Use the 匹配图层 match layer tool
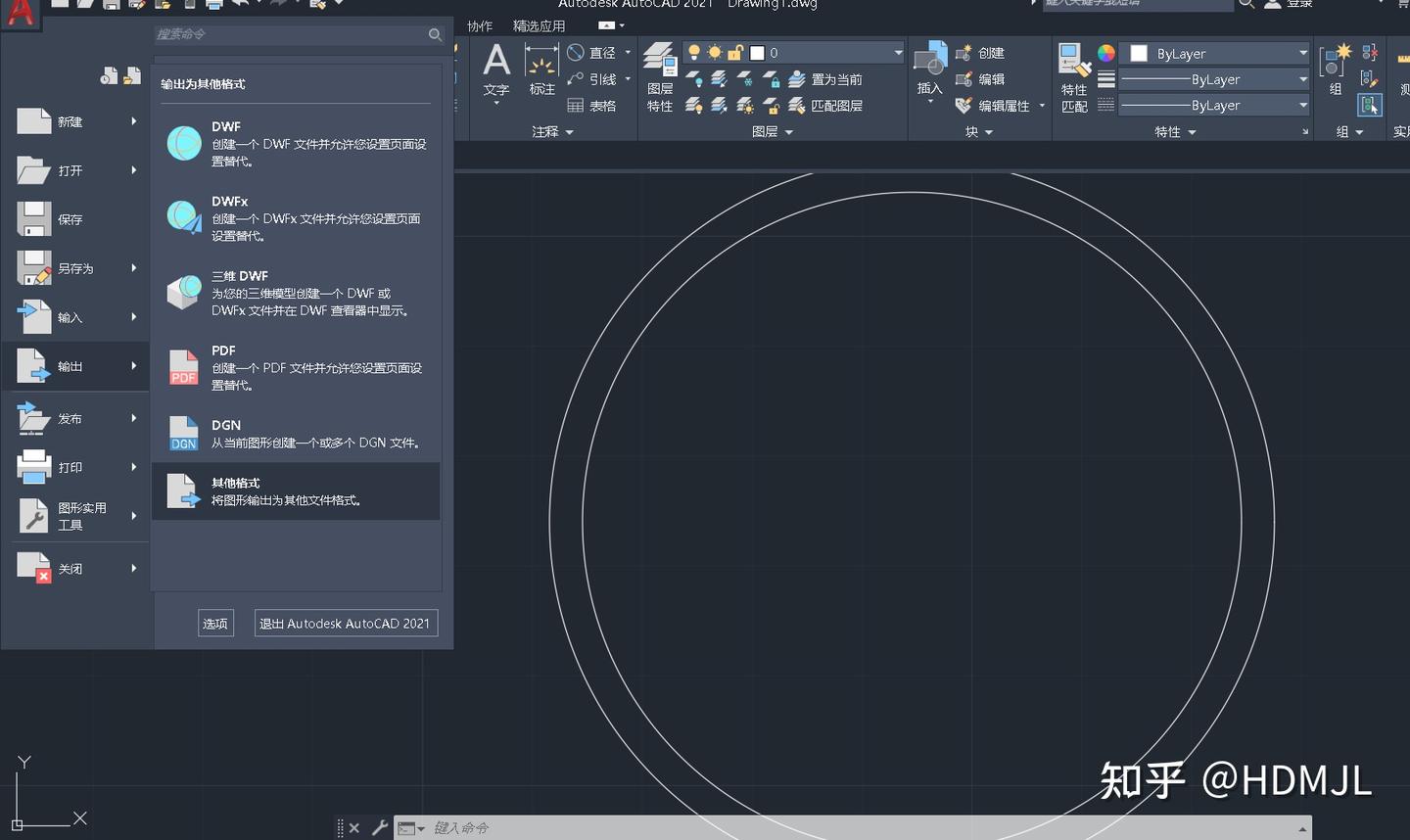Viewport: 1410px width, 840px height. [x=825, y=106]
